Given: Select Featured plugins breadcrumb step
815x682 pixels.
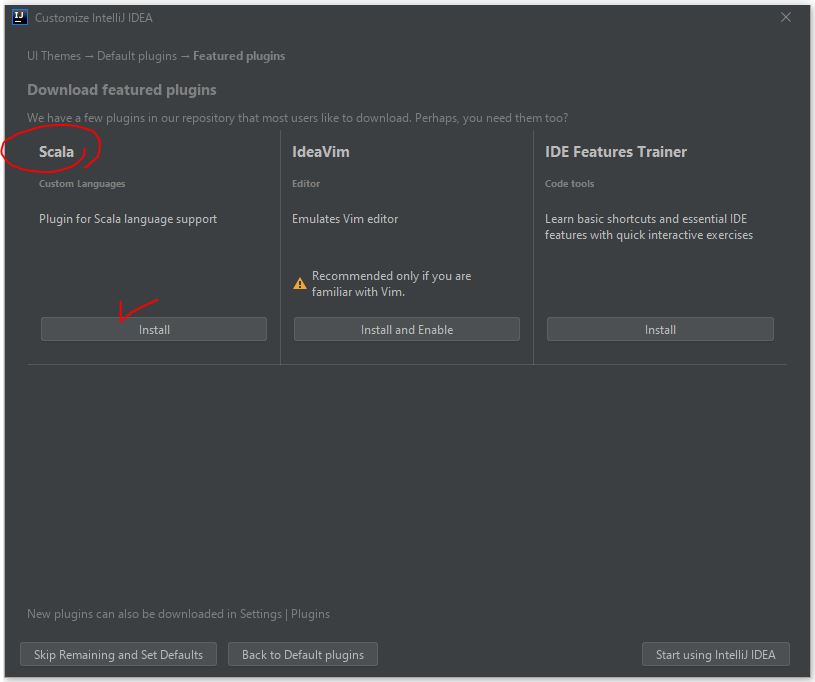Looking at the screenshot, I should (239, 56).
